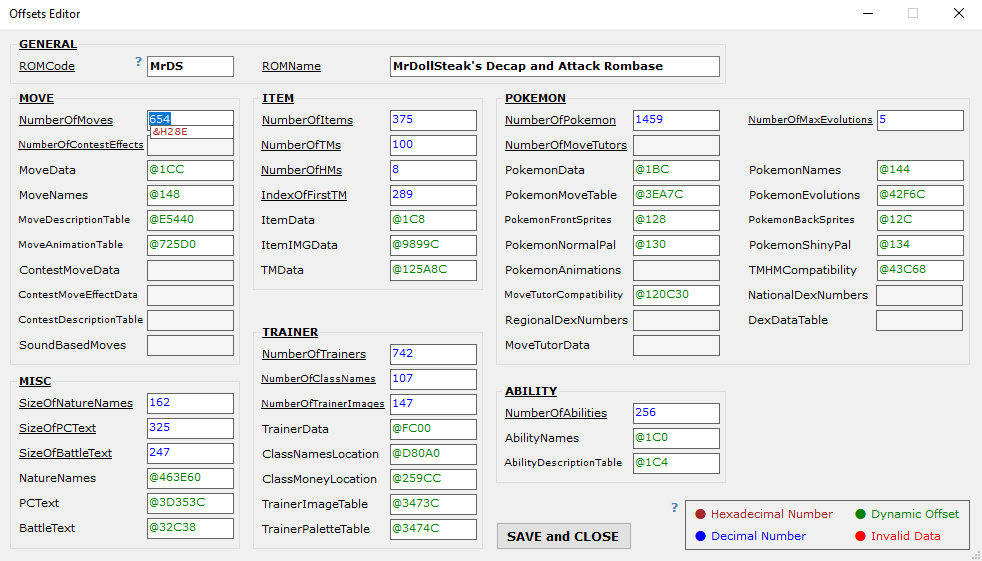Click the NumberOfMoves underlined label
This screenshot has width=982, height=561.
coord(66,120)
